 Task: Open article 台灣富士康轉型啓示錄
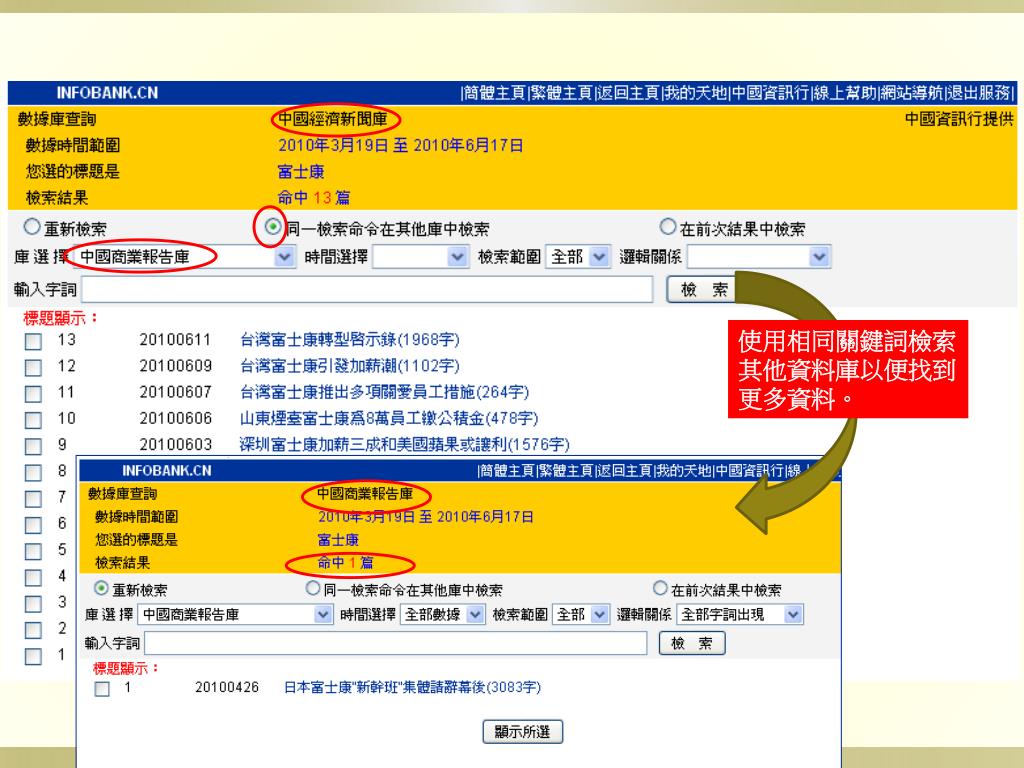pyautogui.click(x=350, y=340)
